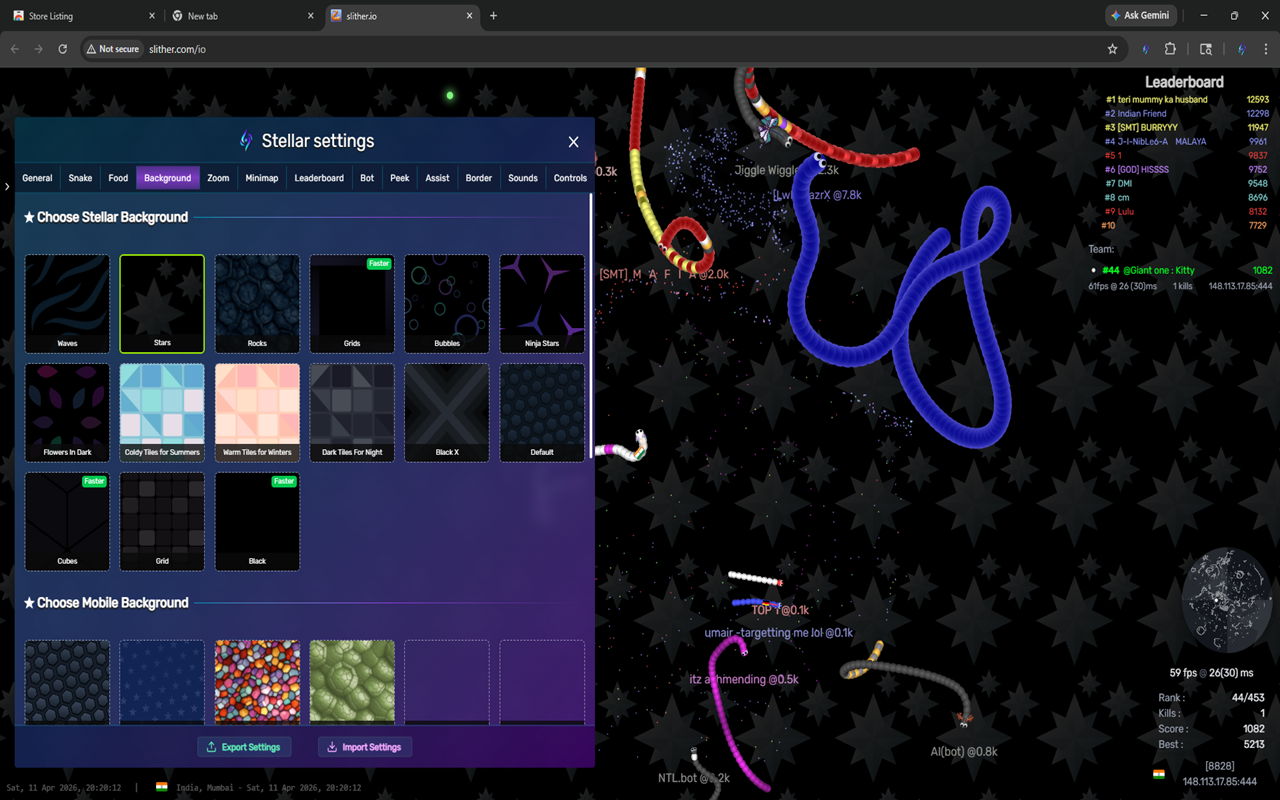This screenshot has width=1280, height=800.
Task: Click the Not secure site info chip
Action: (112, 49)
